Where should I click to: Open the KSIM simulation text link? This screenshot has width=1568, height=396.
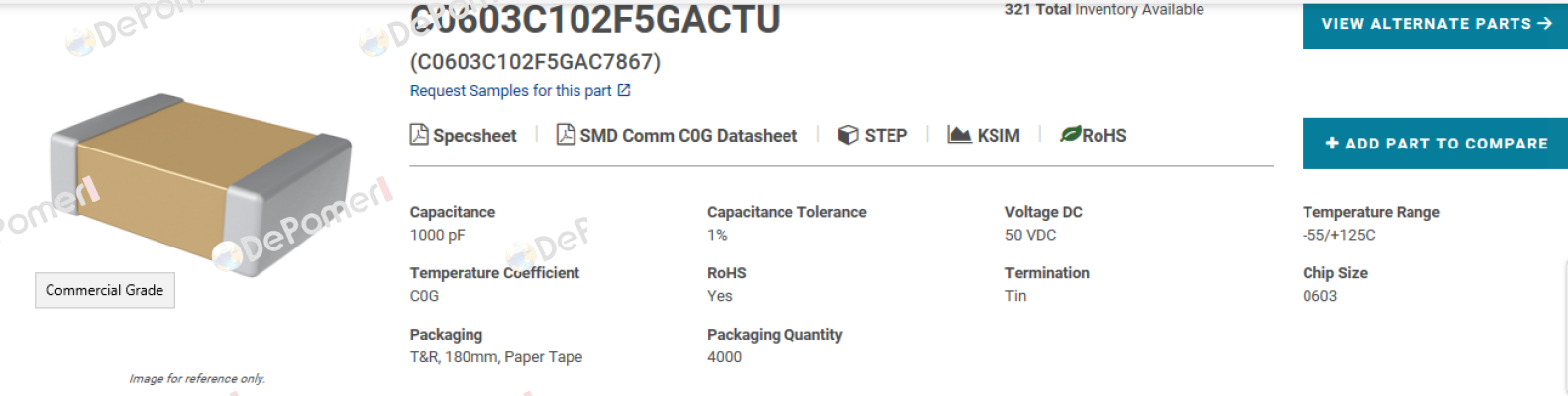click(998, 136)
